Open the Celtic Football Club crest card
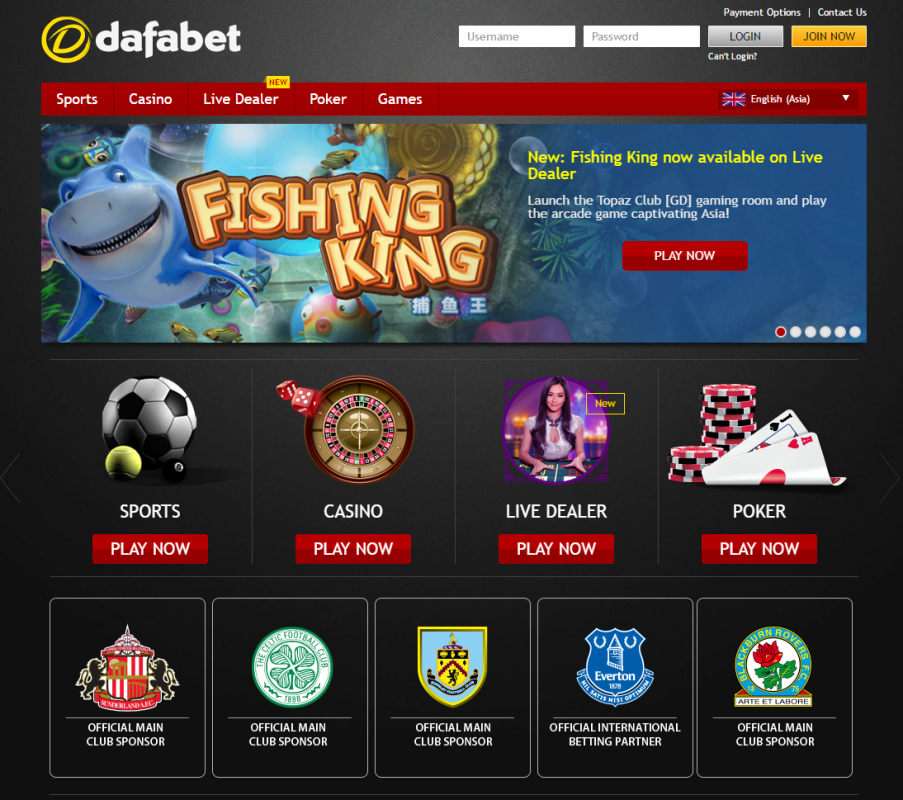This screenshot has width=903, height=800. (x=290, y=688)
